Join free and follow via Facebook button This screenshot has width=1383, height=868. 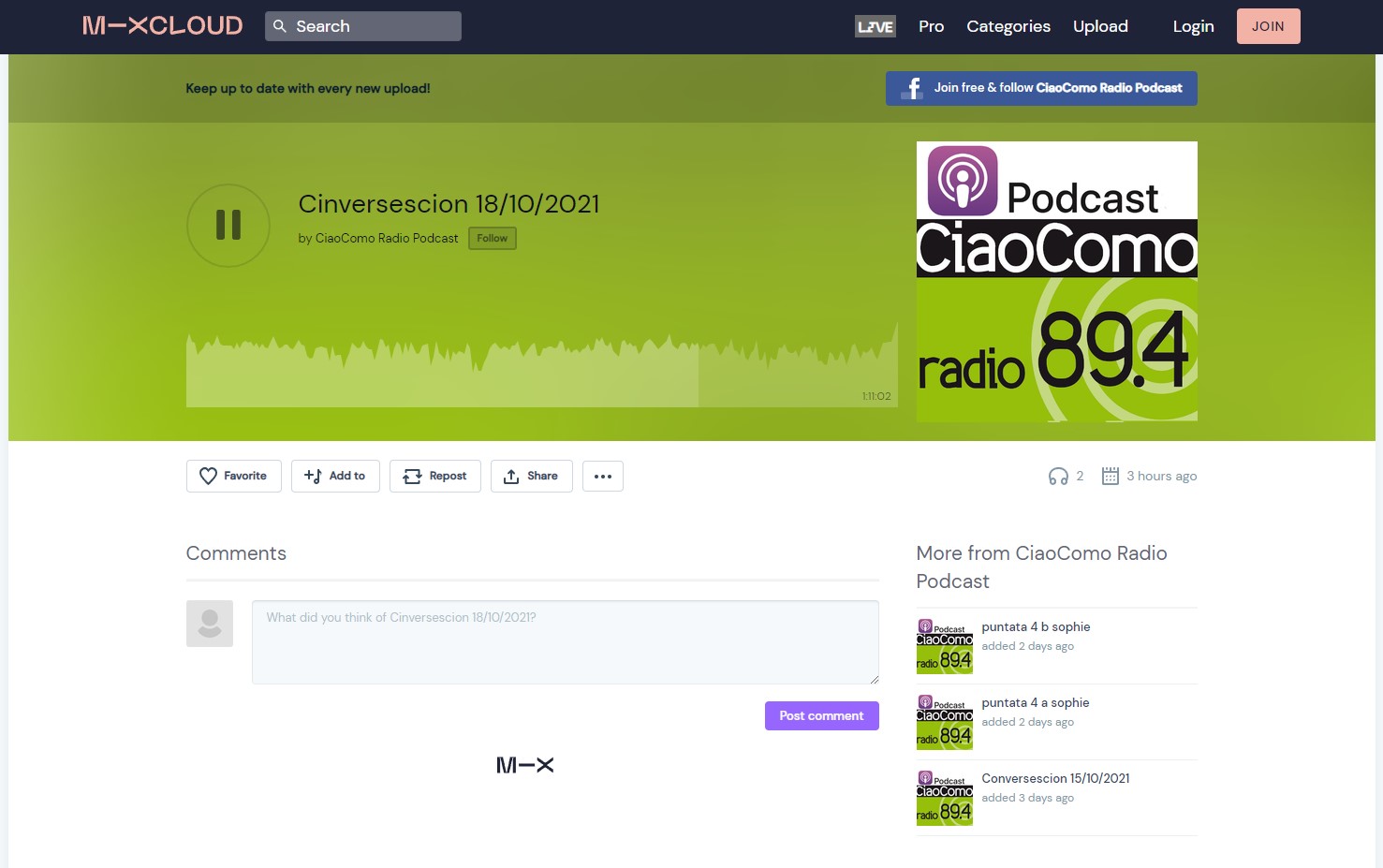(1041, 88)
